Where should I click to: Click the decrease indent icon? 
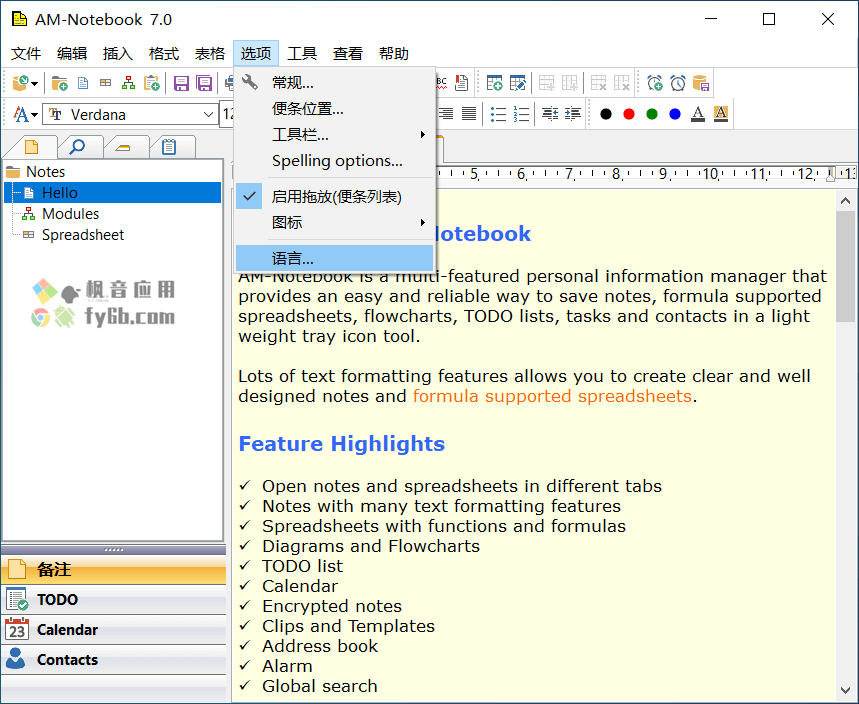550,114
